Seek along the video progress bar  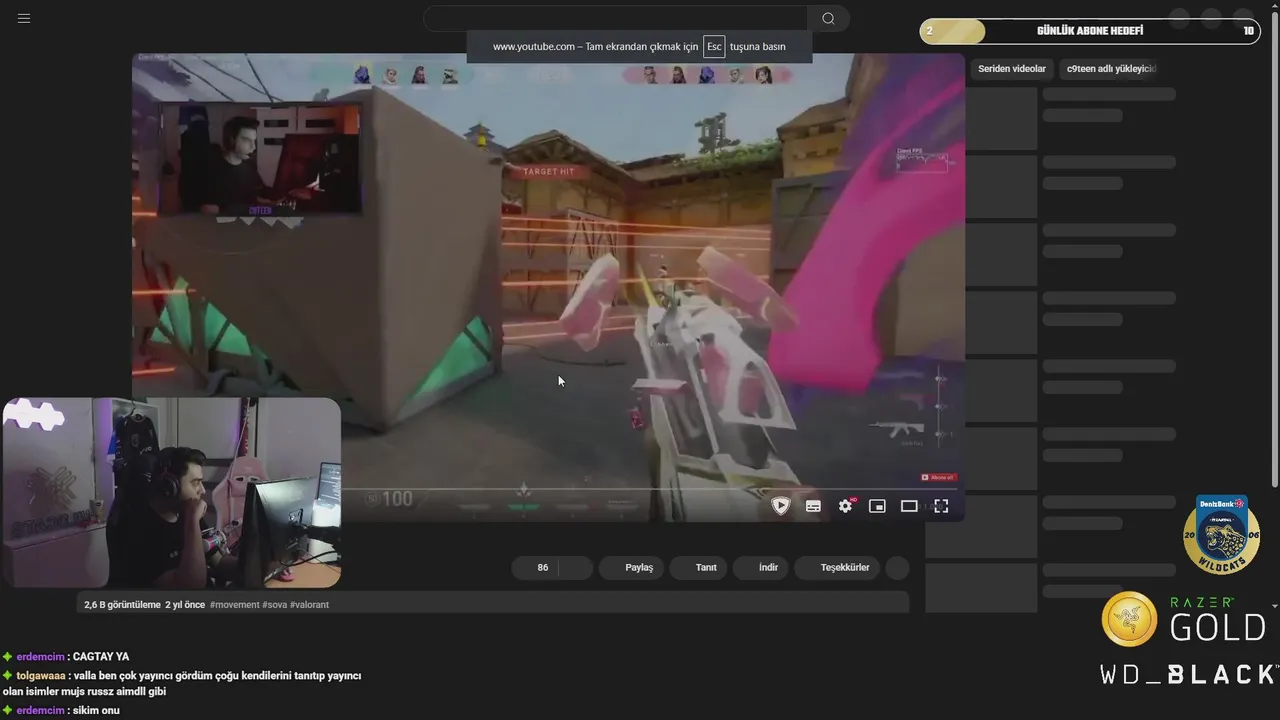650,489
